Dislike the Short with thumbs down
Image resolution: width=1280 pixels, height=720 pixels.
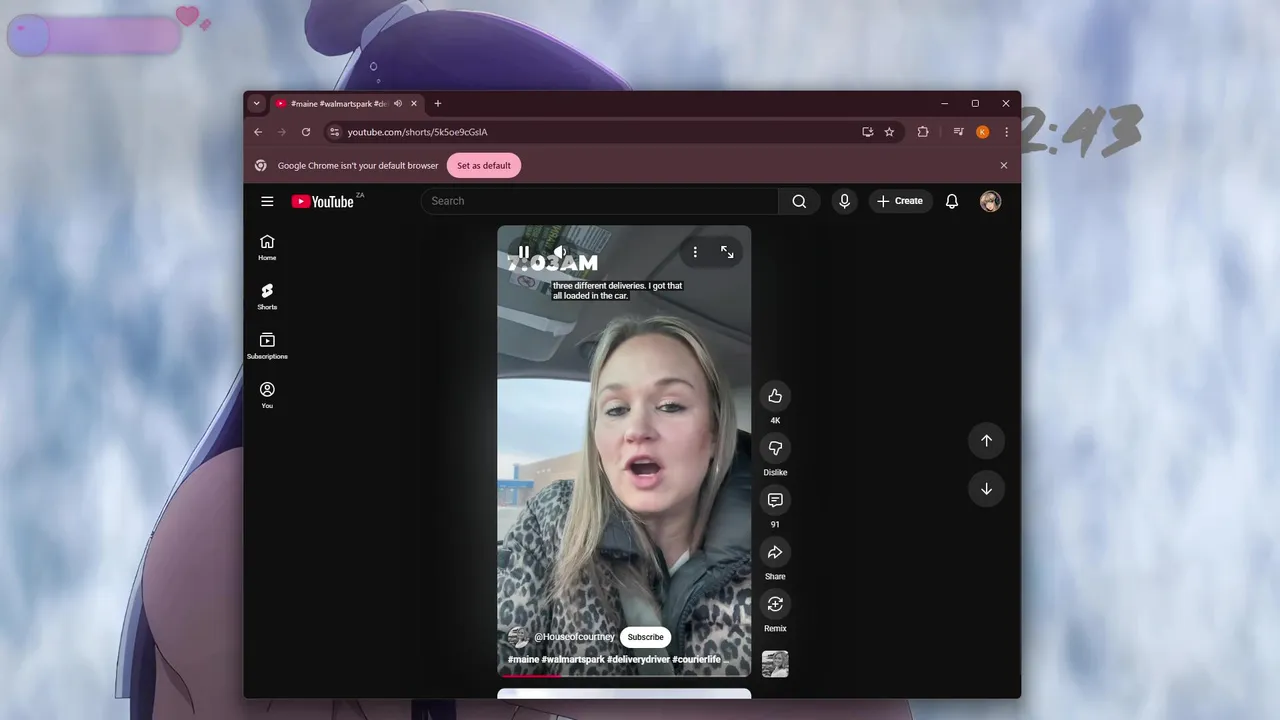click(x=775, y=448)
